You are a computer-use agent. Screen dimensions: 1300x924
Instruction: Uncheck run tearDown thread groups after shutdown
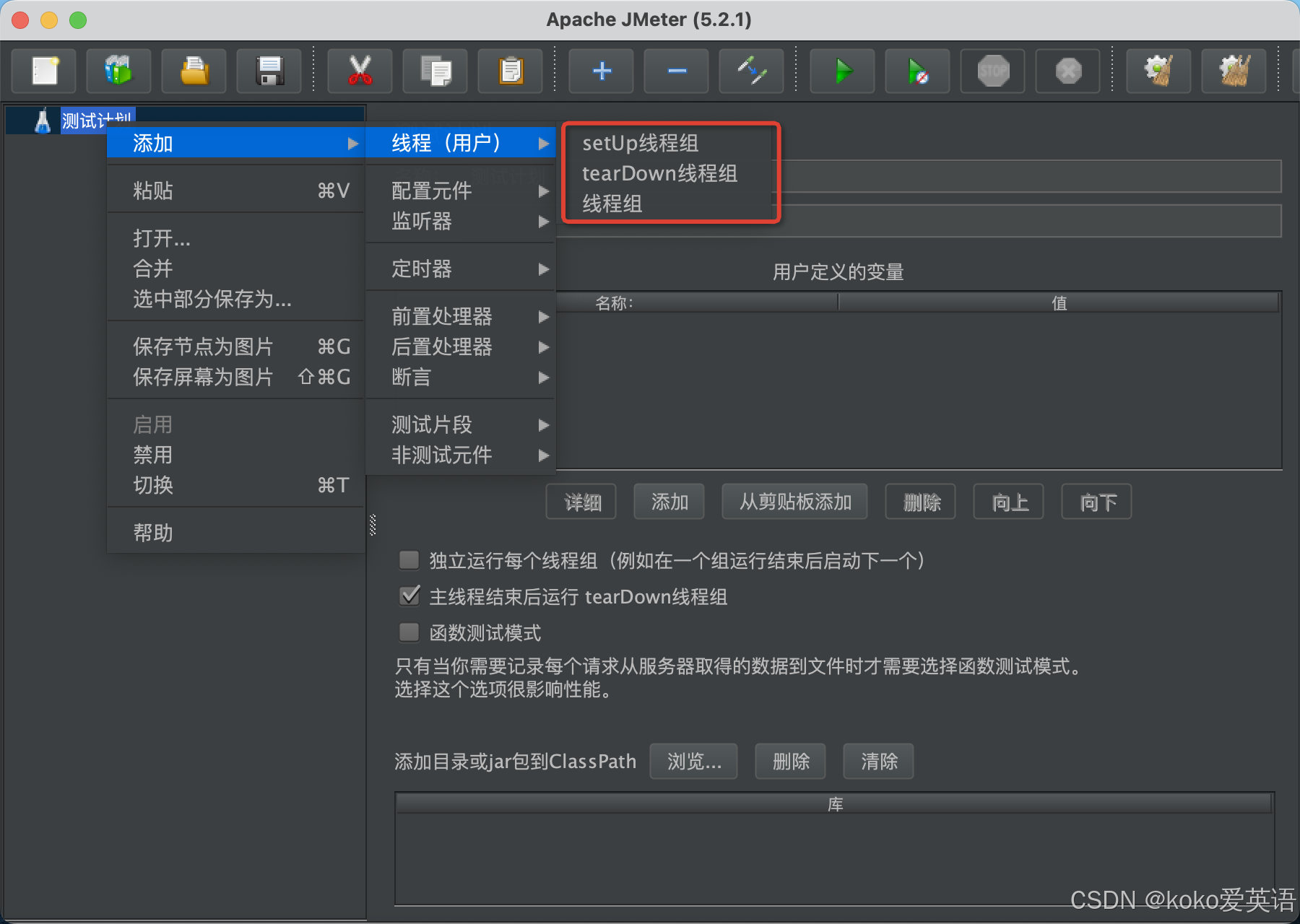point(409,596)
